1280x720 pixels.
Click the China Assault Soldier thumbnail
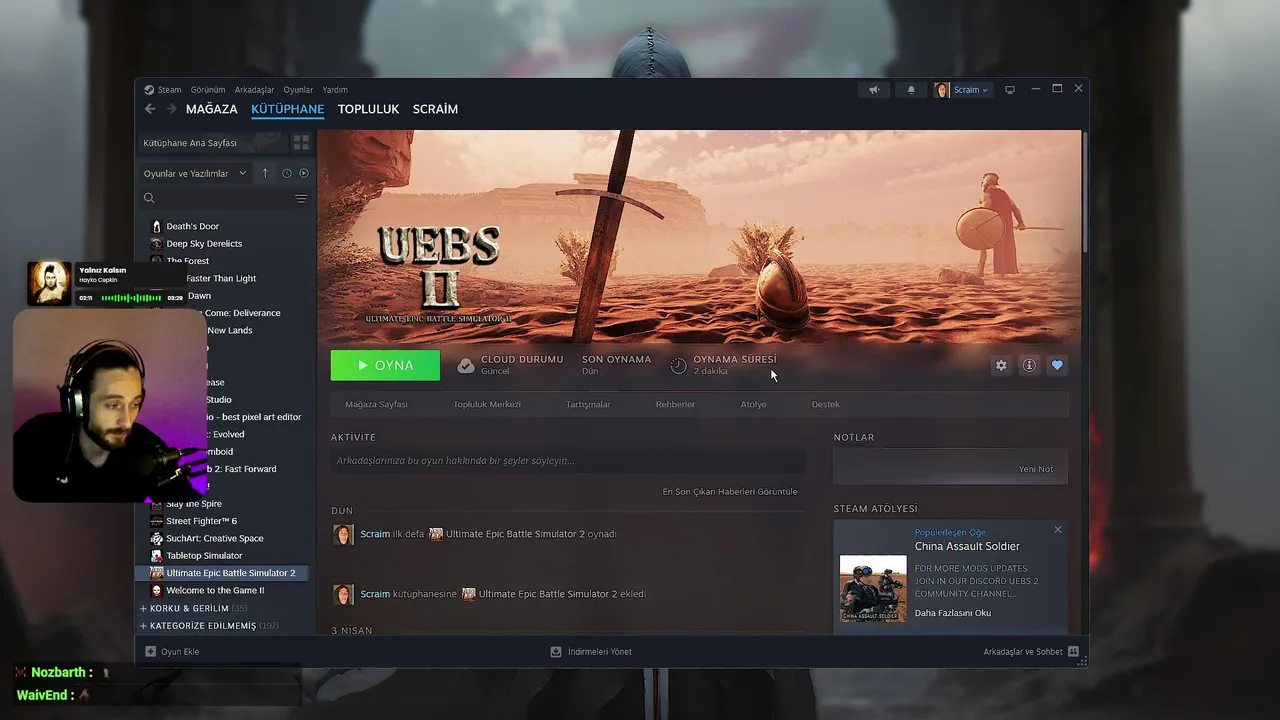(x=873, y=588)
